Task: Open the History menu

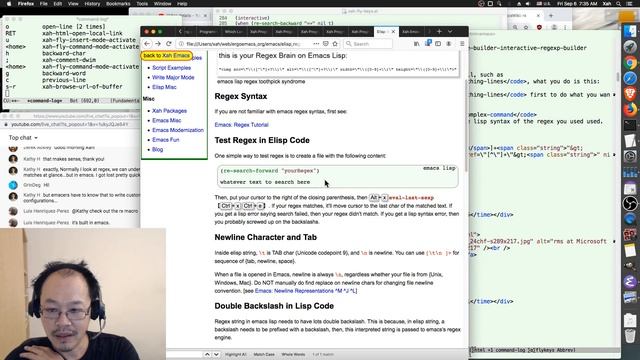Action: (92, 4)
